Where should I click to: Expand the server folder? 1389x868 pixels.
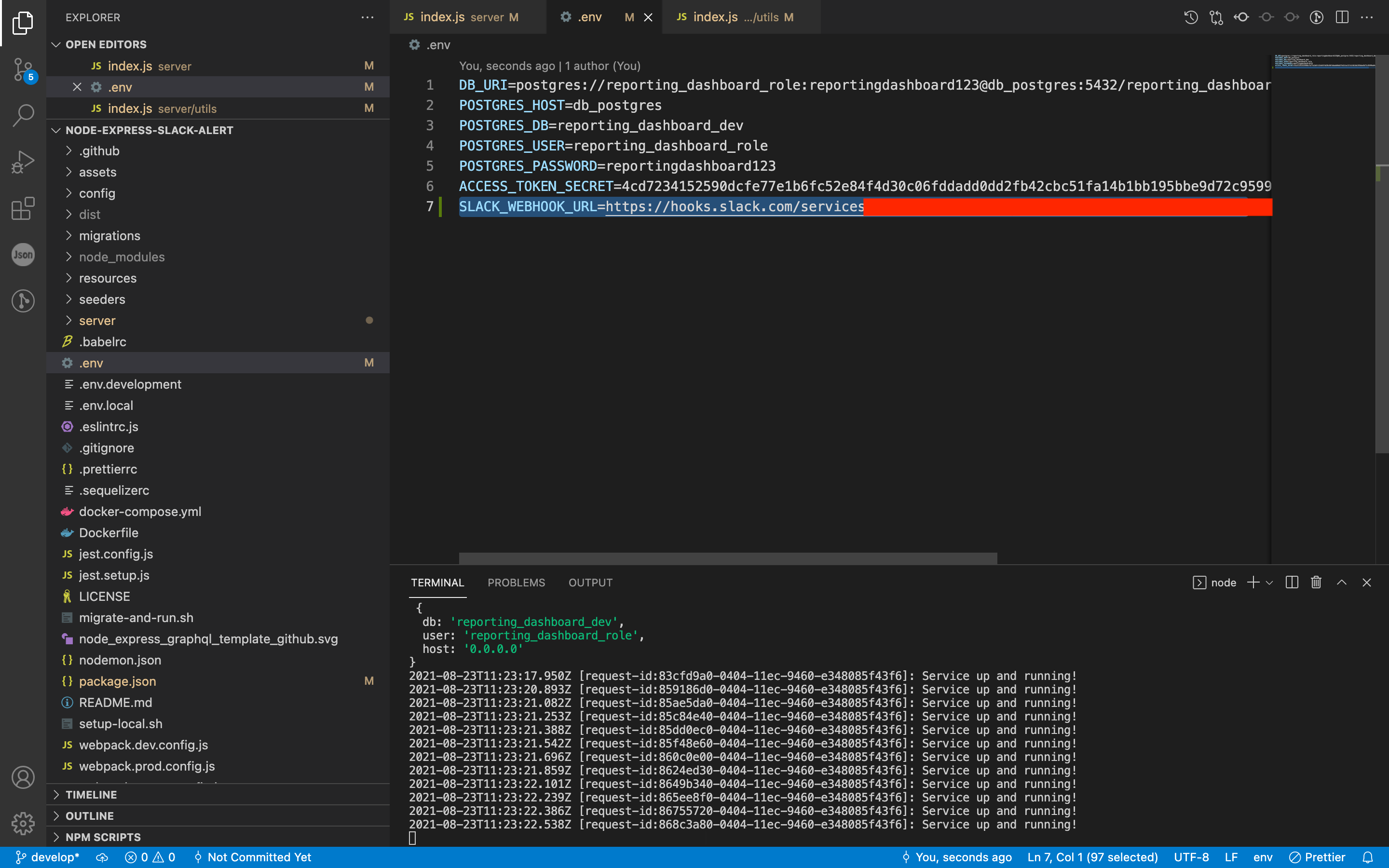218,321
